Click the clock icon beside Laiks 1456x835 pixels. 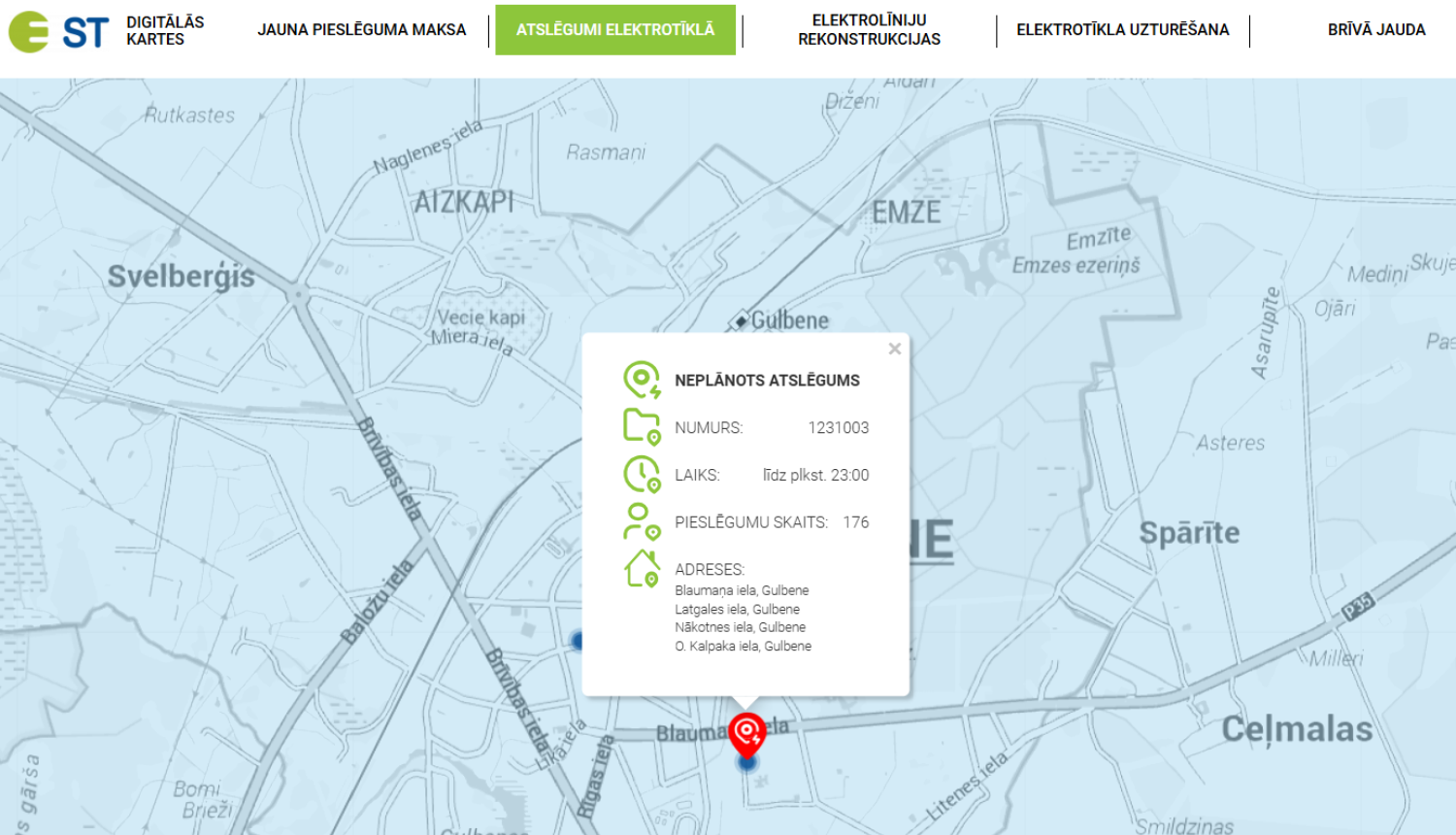pos(642,474)
